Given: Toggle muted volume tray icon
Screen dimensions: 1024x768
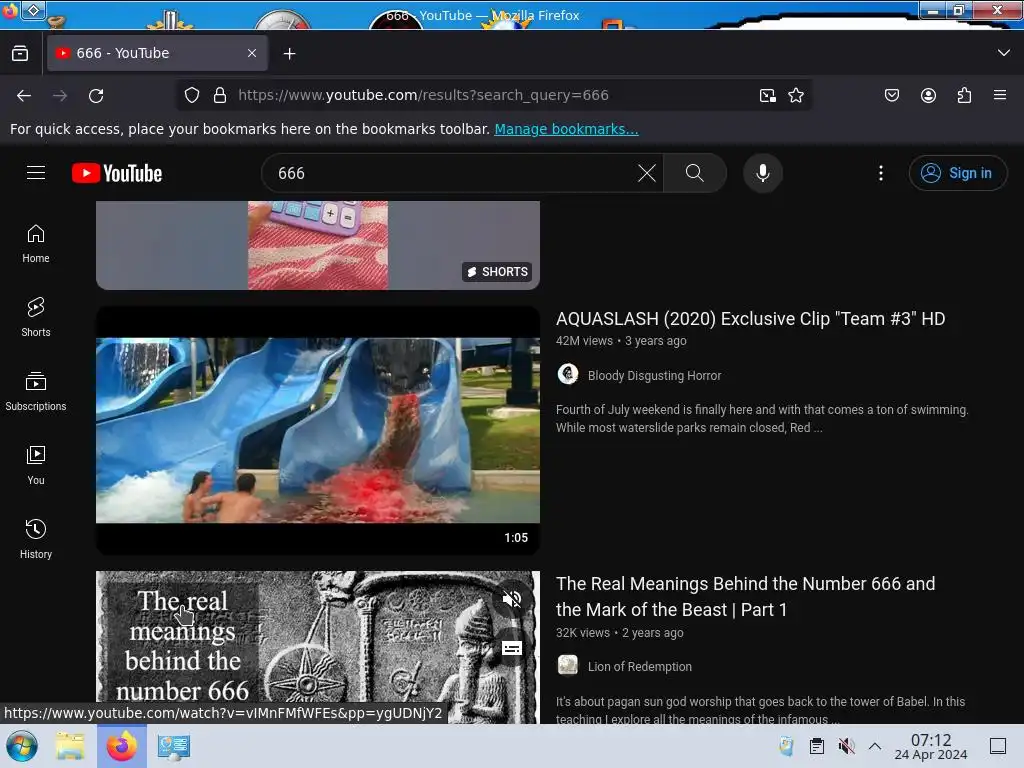Looking at the screenshot, I should point(846,746).
